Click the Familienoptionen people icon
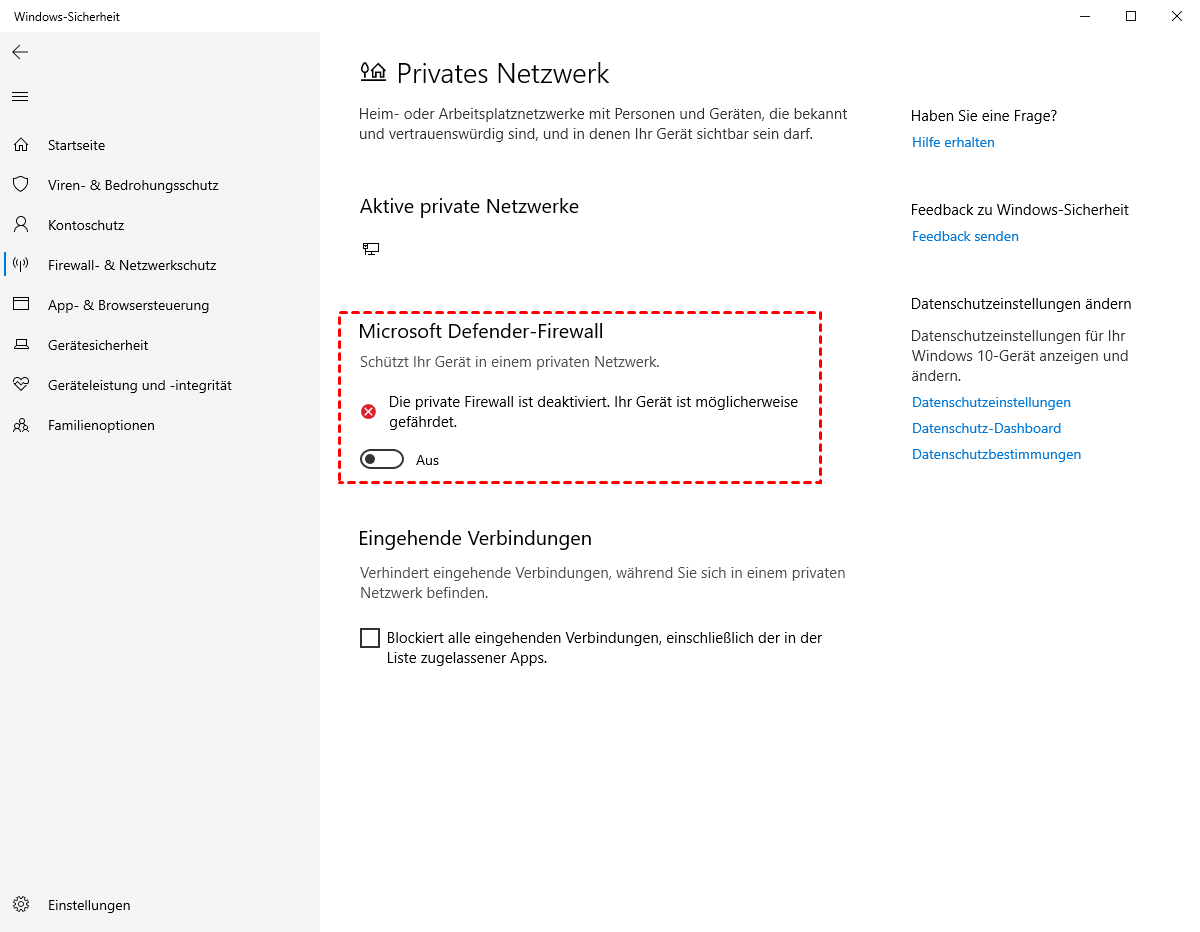The height and width of the screenshot is (932, 1200). pos(21,425)
